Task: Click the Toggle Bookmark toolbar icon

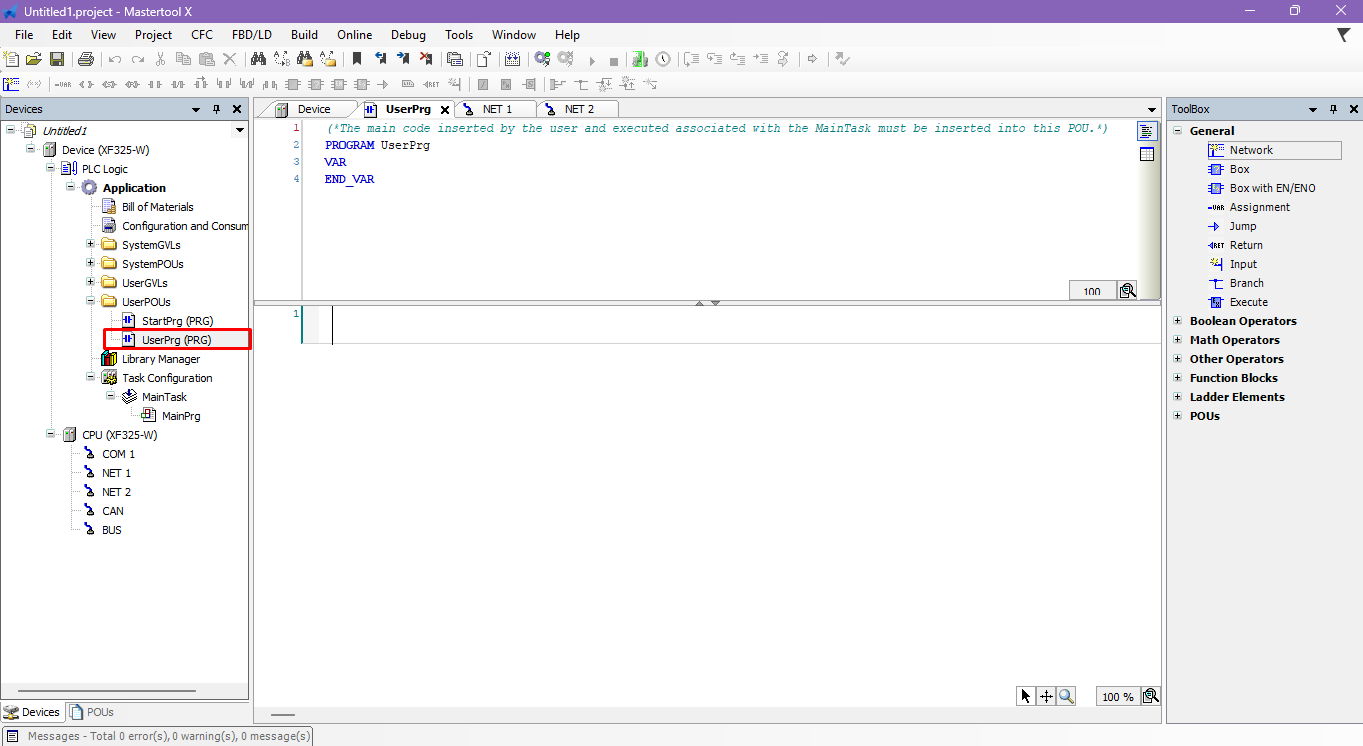Action: point(357,60)
